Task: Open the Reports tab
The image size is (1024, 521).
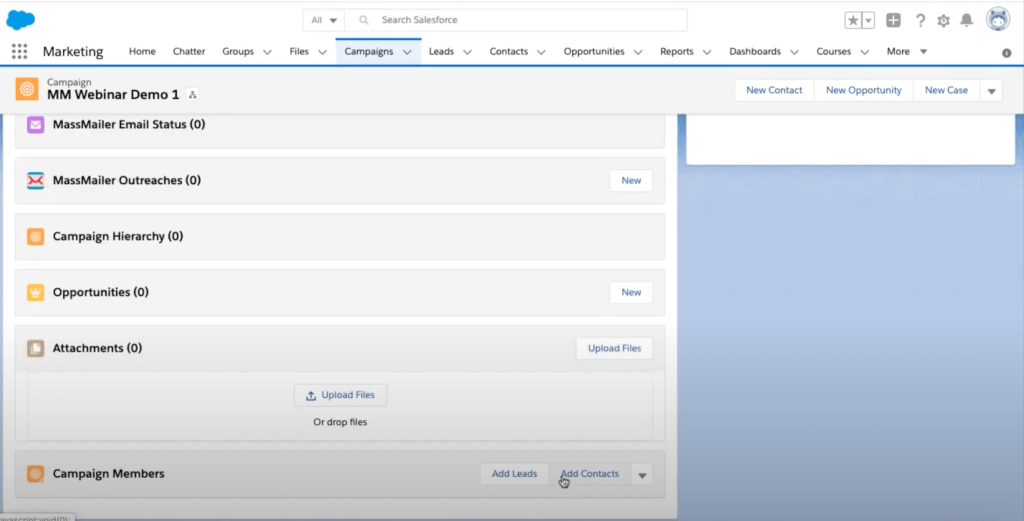Action: (x=677, y=51)
